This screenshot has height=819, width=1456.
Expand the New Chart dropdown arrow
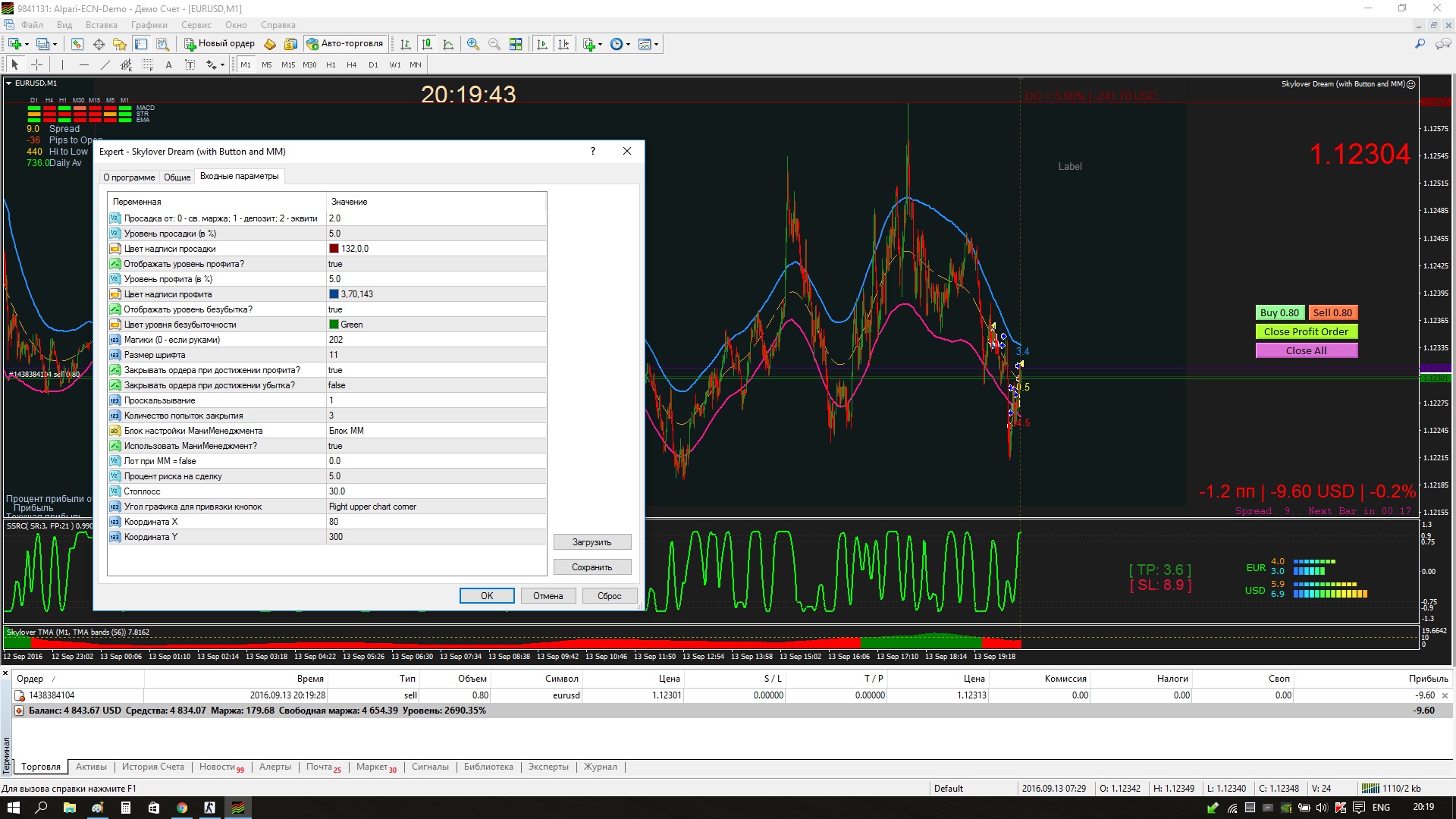pyautogui.click(x=27, y=44)
